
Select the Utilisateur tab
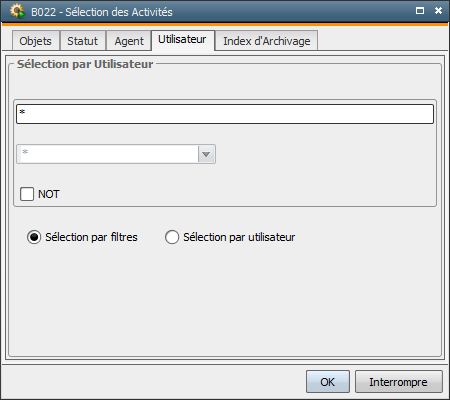182,40
